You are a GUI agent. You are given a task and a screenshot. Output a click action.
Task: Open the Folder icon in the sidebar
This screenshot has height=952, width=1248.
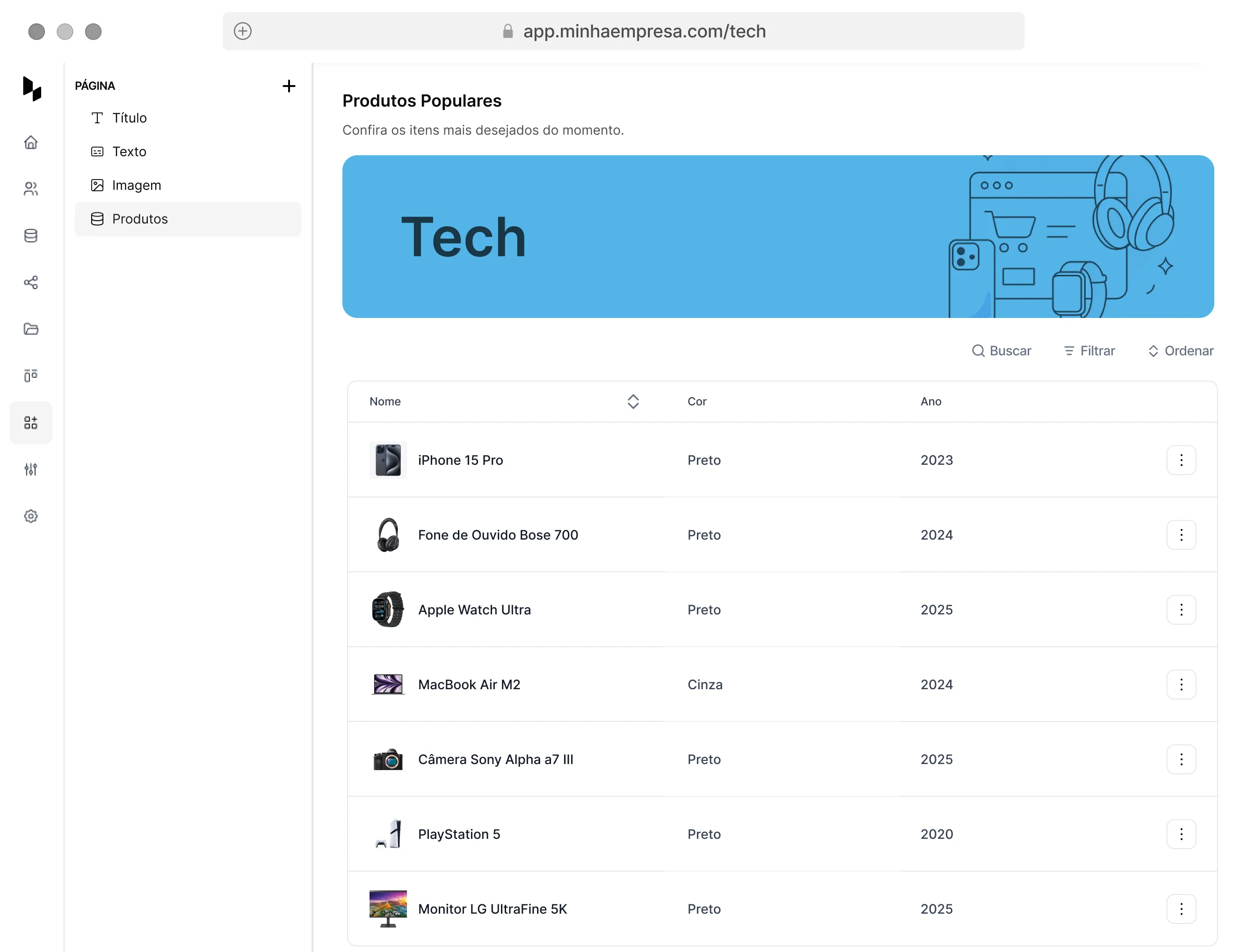[x=31, y=329]
